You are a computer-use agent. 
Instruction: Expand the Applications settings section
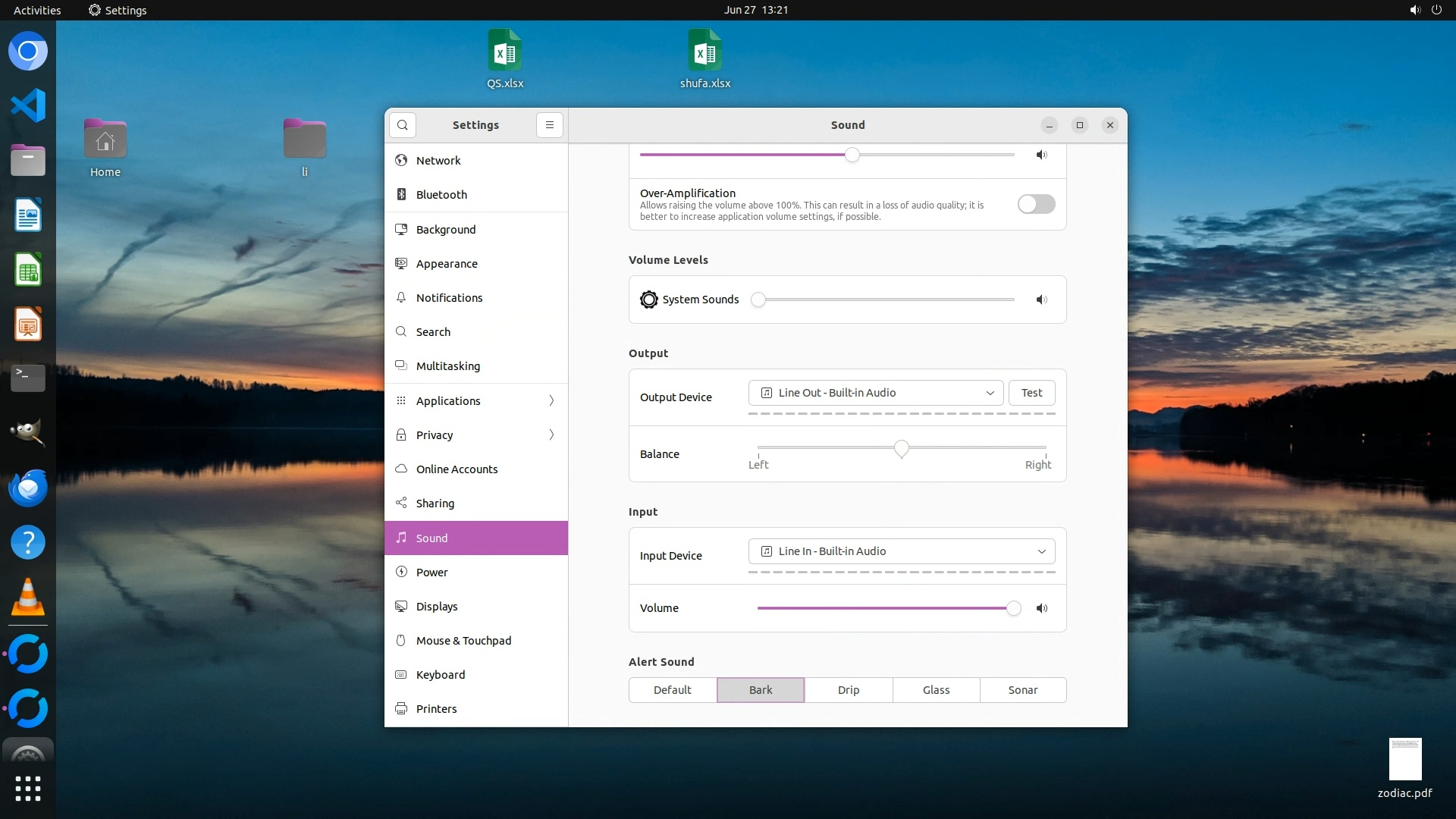click(476, 400)
